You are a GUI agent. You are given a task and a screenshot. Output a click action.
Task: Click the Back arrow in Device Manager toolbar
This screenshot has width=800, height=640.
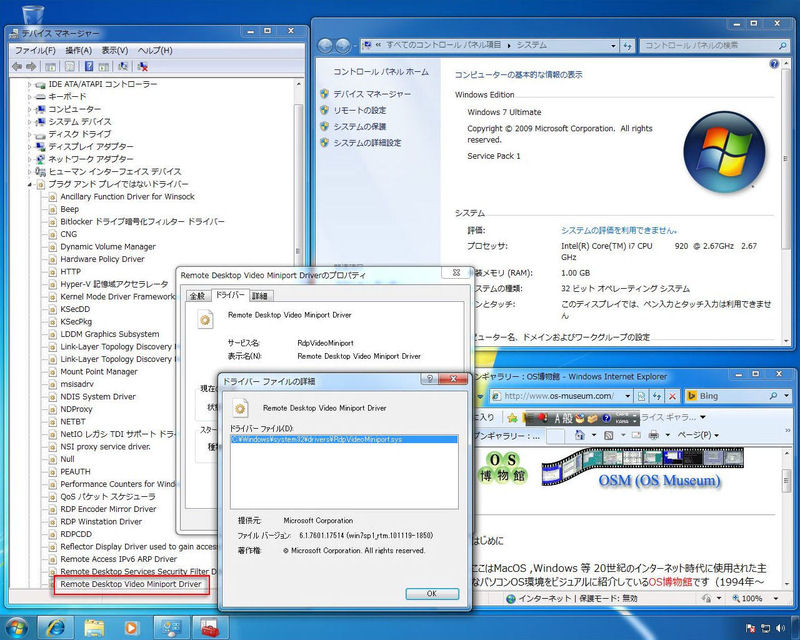[x=17, y=66]
